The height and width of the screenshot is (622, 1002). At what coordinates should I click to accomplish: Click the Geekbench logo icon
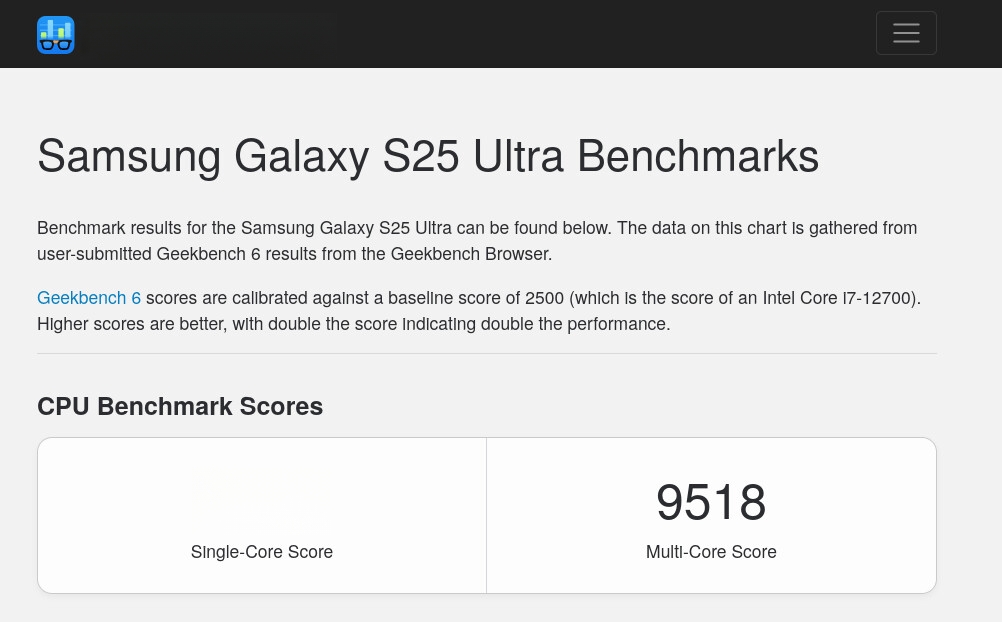coord(56,35)
